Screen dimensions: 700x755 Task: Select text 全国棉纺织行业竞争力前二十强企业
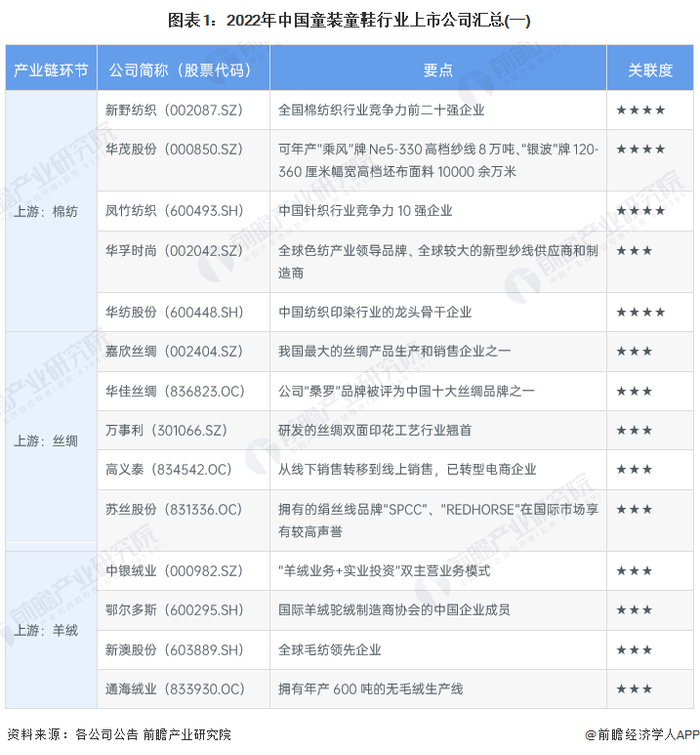coord(381,110)
